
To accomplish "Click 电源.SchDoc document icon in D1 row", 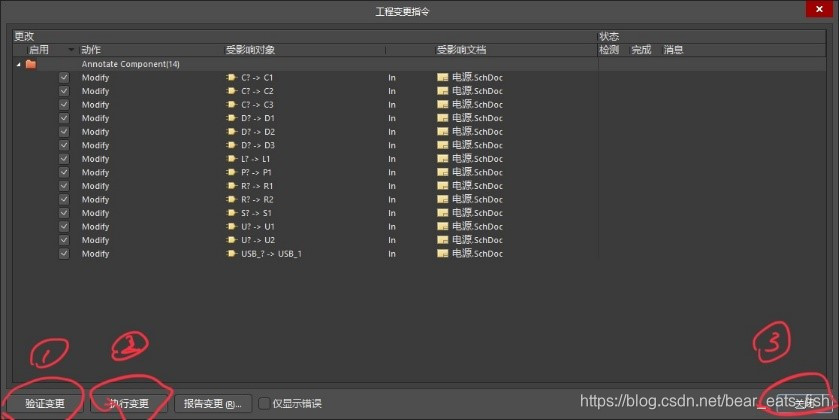I will 443,118.
